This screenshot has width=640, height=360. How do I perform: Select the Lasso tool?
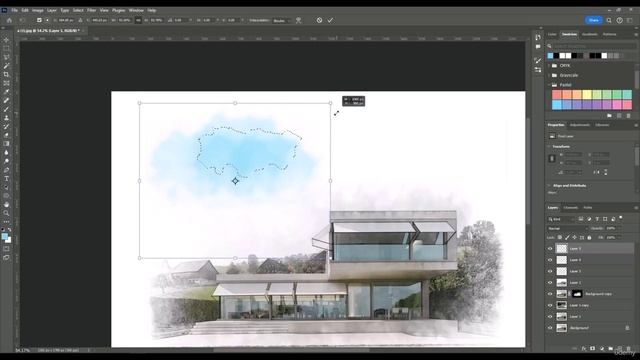tap(6, 57)
